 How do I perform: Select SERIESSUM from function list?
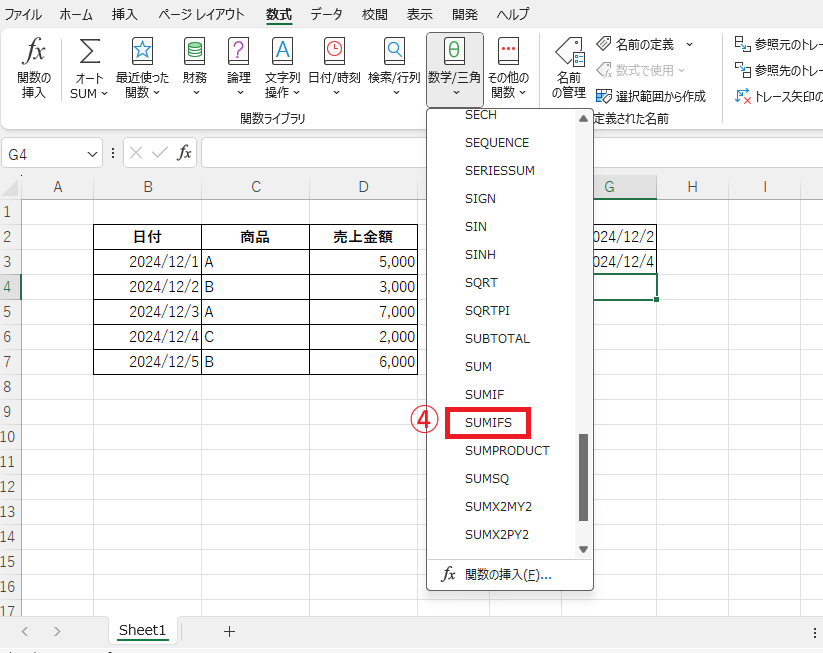pyautogui.click(x=500, y=171)
